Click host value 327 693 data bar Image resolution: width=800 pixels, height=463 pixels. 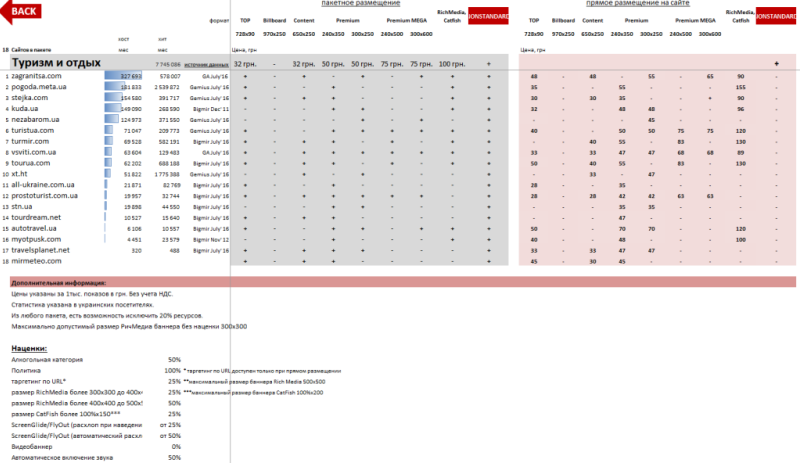pos(123,76)
